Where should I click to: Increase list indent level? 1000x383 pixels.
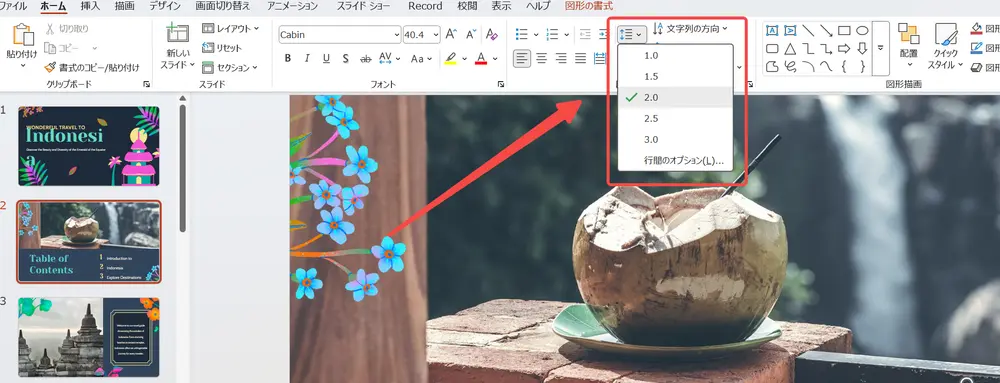[603, 34]
